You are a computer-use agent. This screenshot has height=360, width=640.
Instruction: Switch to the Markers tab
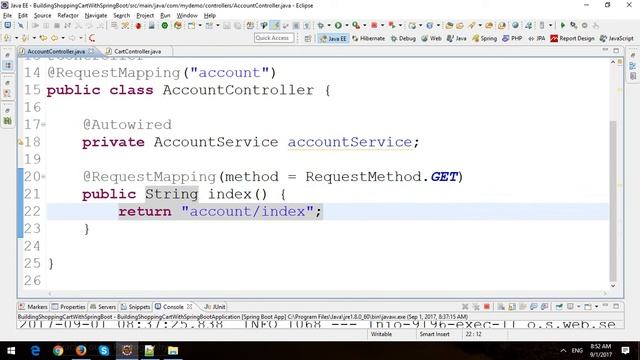pos(33,307)
